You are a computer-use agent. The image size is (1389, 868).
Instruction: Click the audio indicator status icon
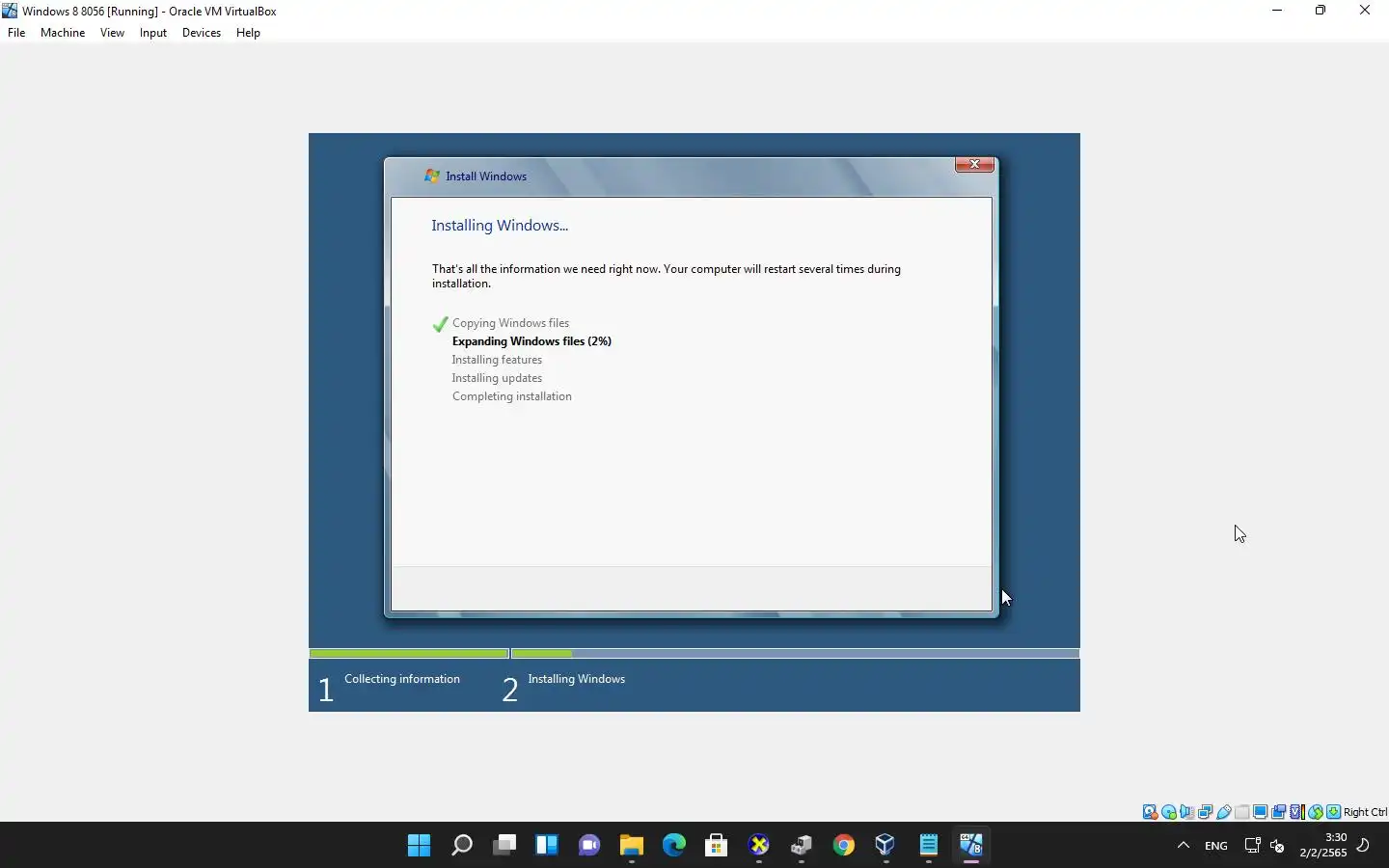[x=1187, y=812]
